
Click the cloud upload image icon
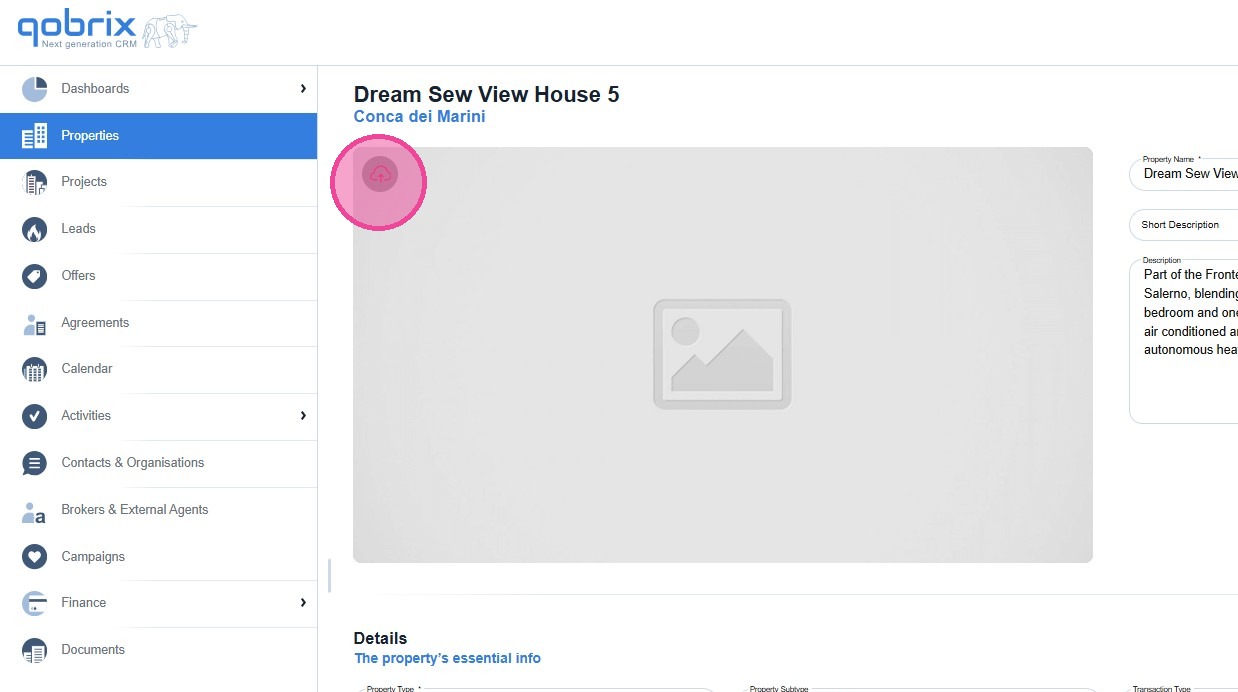point(380,175)
